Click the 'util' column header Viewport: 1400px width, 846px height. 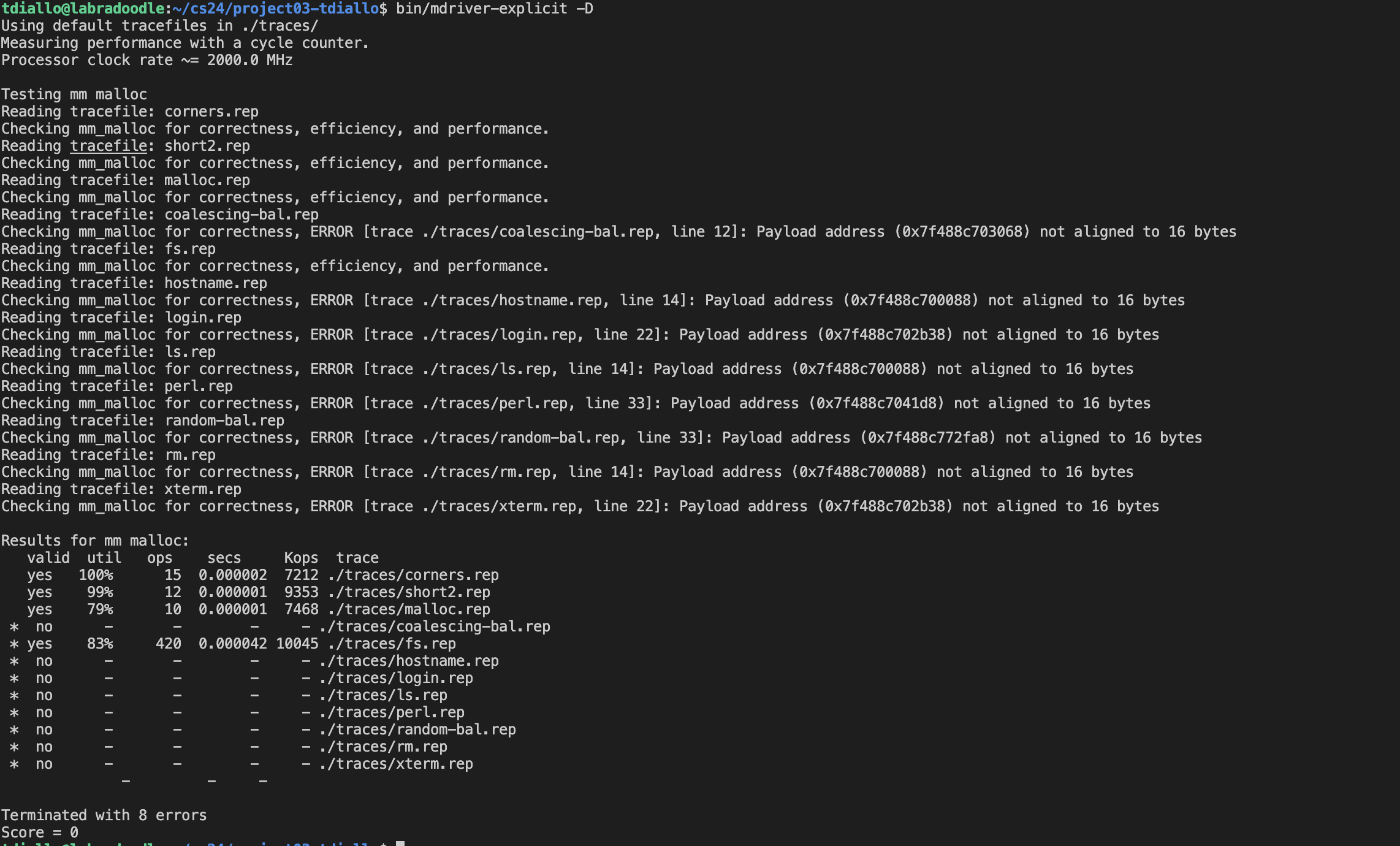click(104, 558)
